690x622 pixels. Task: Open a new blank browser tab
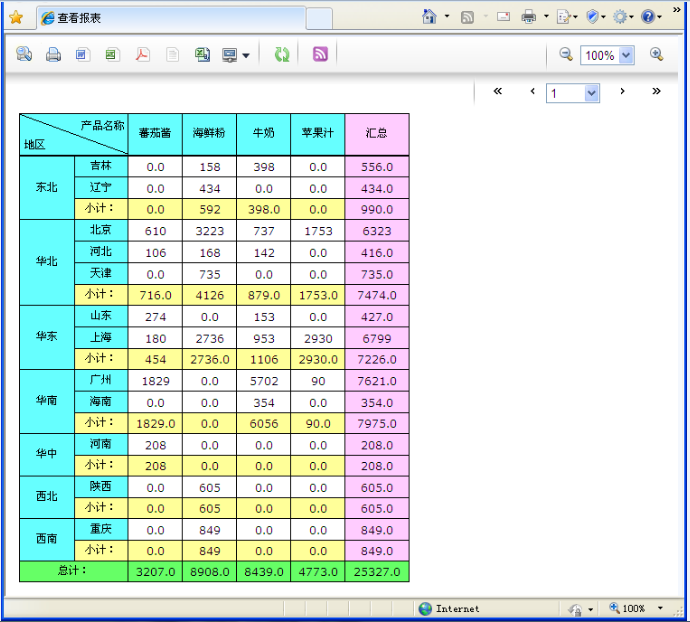[x=319, y=18]
